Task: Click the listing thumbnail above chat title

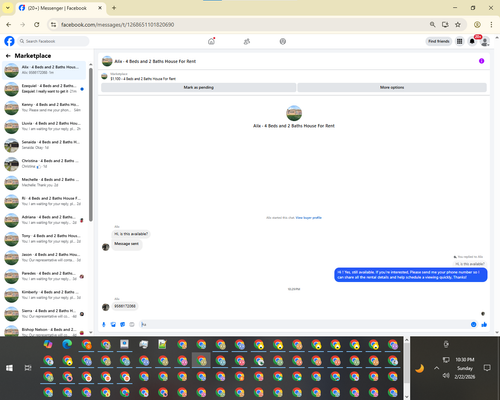Action: tap(294, 113)
